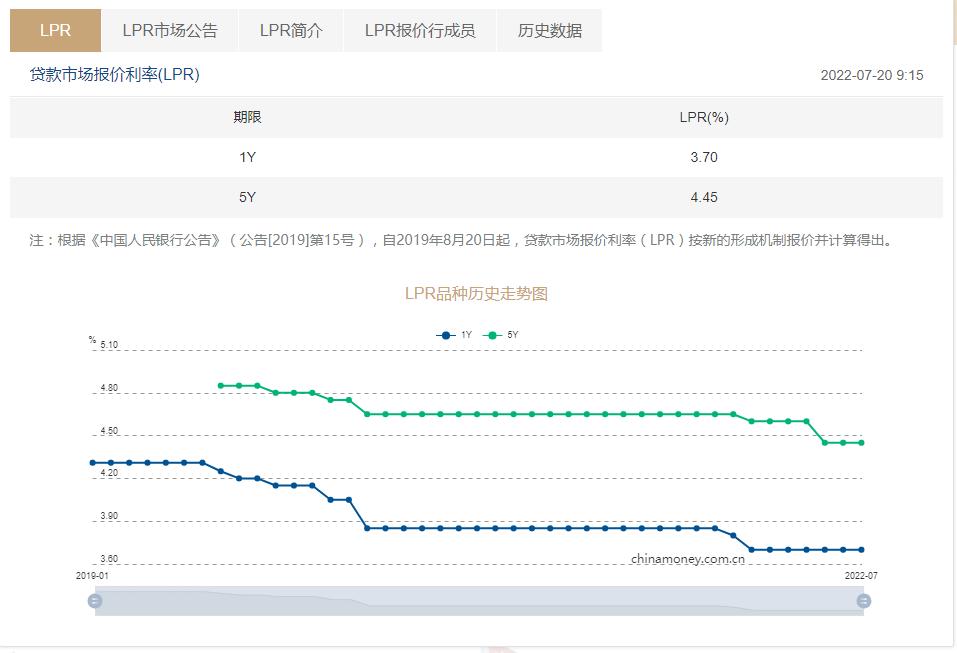Select the 1Y row in the LPR table
This screenshot has width=957, height=653.
point(478,155)
